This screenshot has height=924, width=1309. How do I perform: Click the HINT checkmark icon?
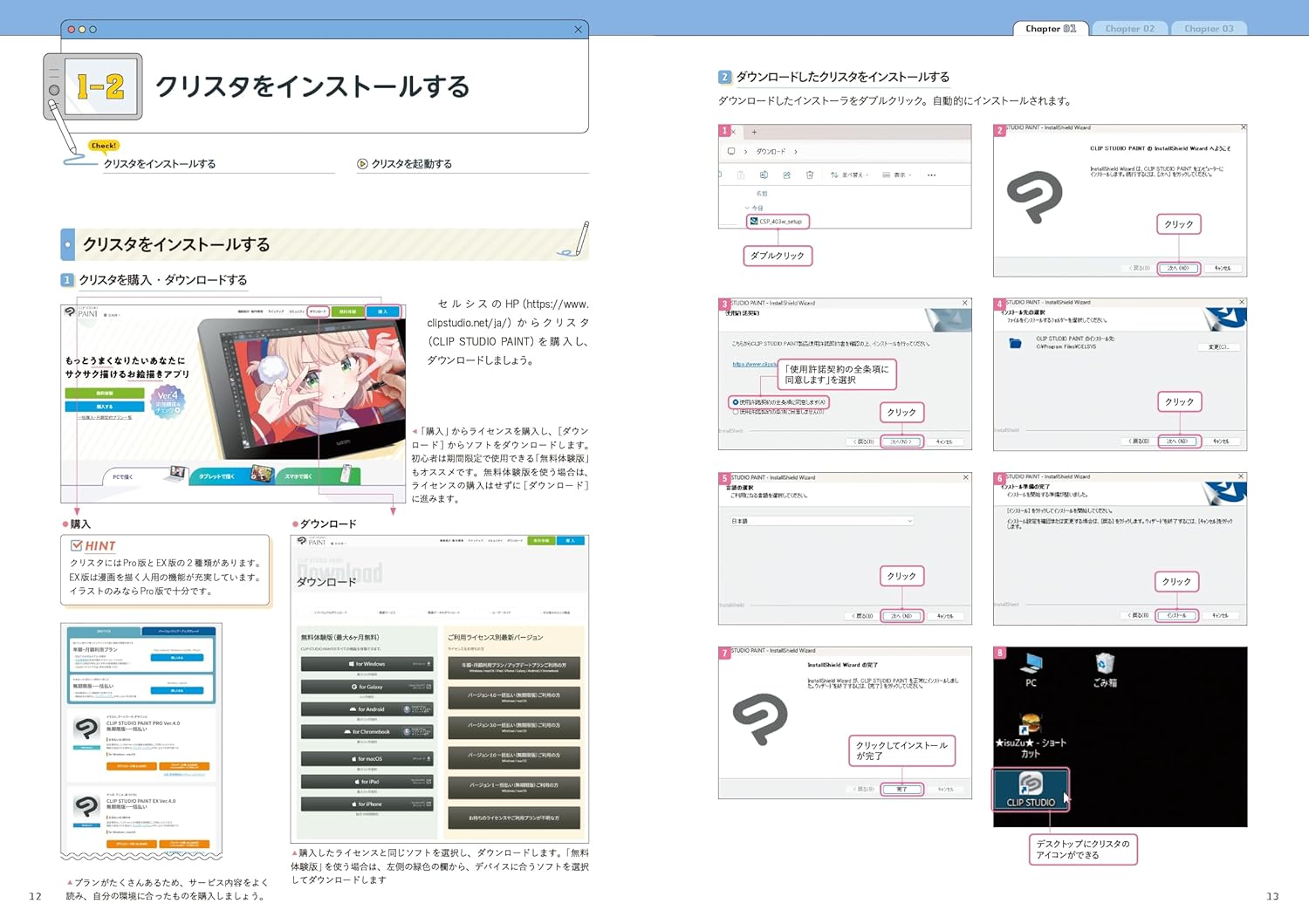tap(76, 545)
